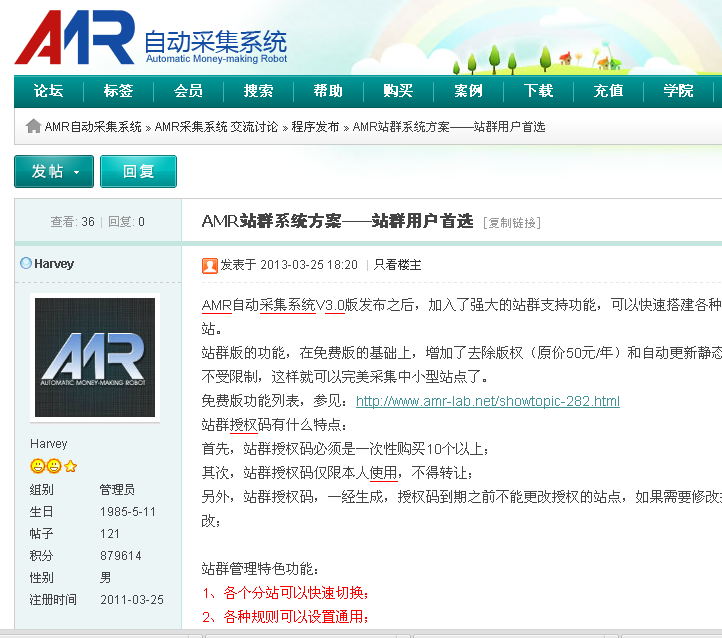The width and height of the screenshot is (722, 638).
Task: Open the 案例 navigation item
Action: tap(468, 91)
